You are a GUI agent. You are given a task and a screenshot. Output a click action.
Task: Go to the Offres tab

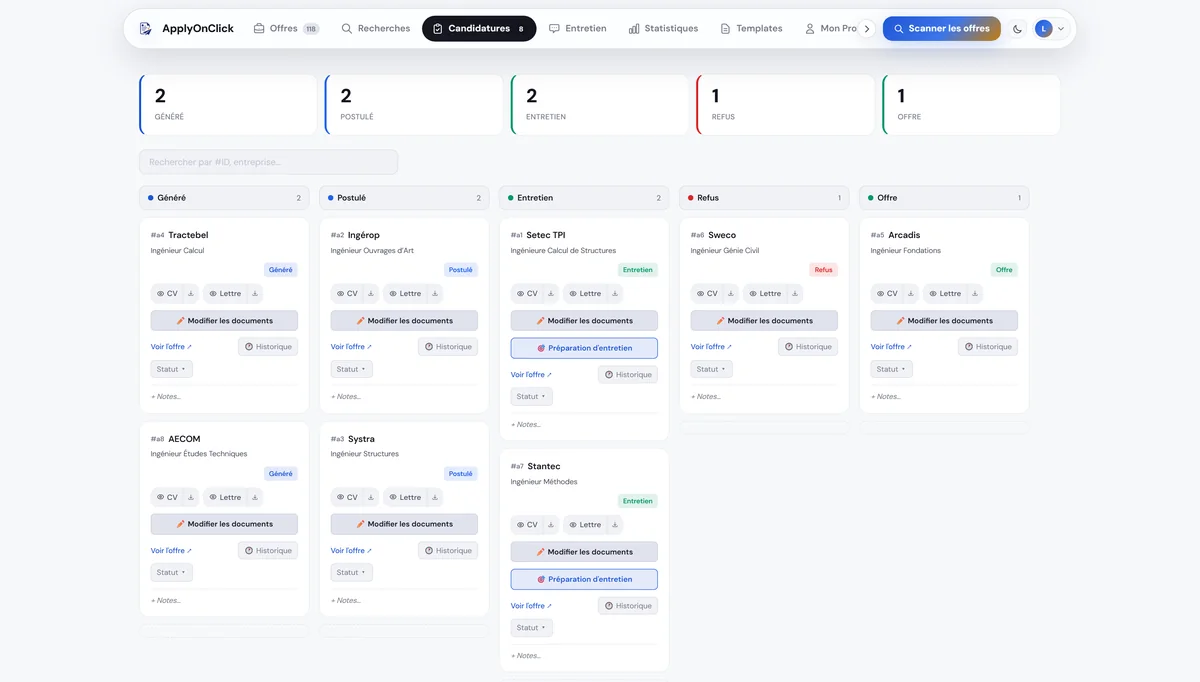(286, 29)
